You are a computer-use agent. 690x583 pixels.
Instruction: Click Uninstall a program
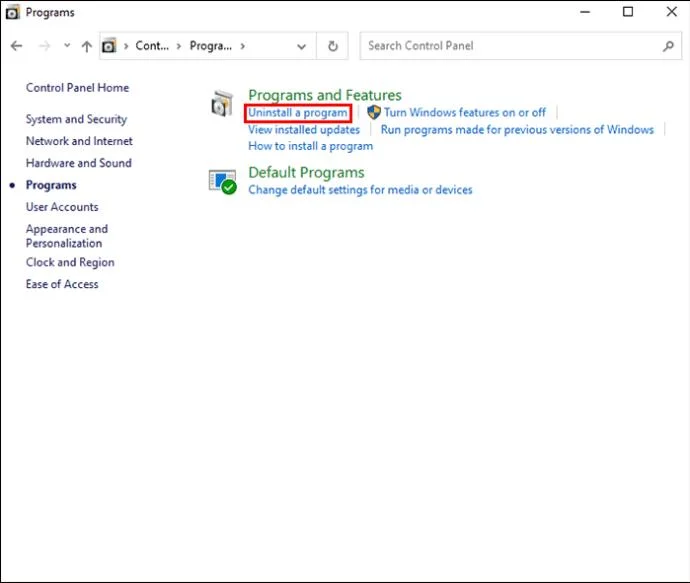click(298, 113)
